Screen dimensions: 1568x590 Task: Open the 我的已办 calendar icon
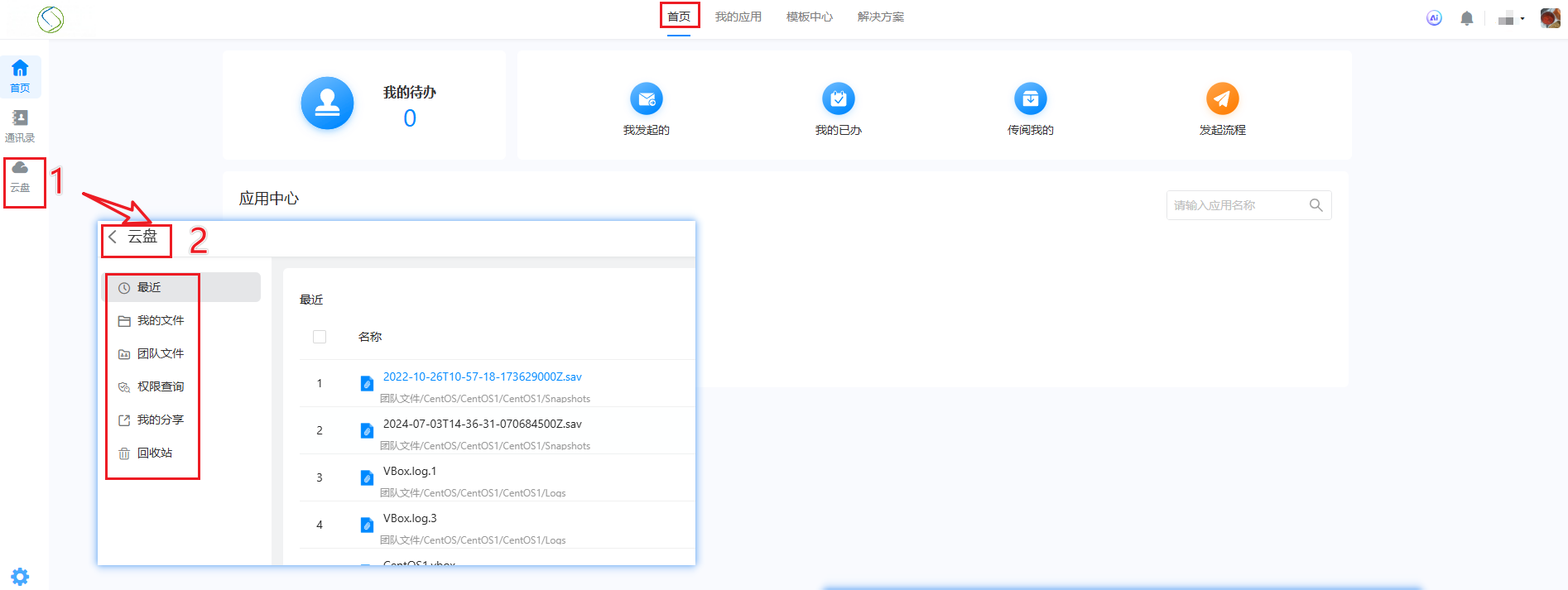pos(838,99)
